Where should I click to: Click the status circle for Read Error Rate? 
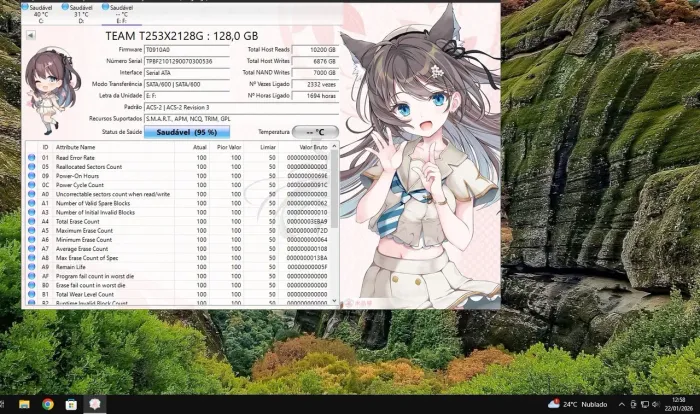pos(32,157)
